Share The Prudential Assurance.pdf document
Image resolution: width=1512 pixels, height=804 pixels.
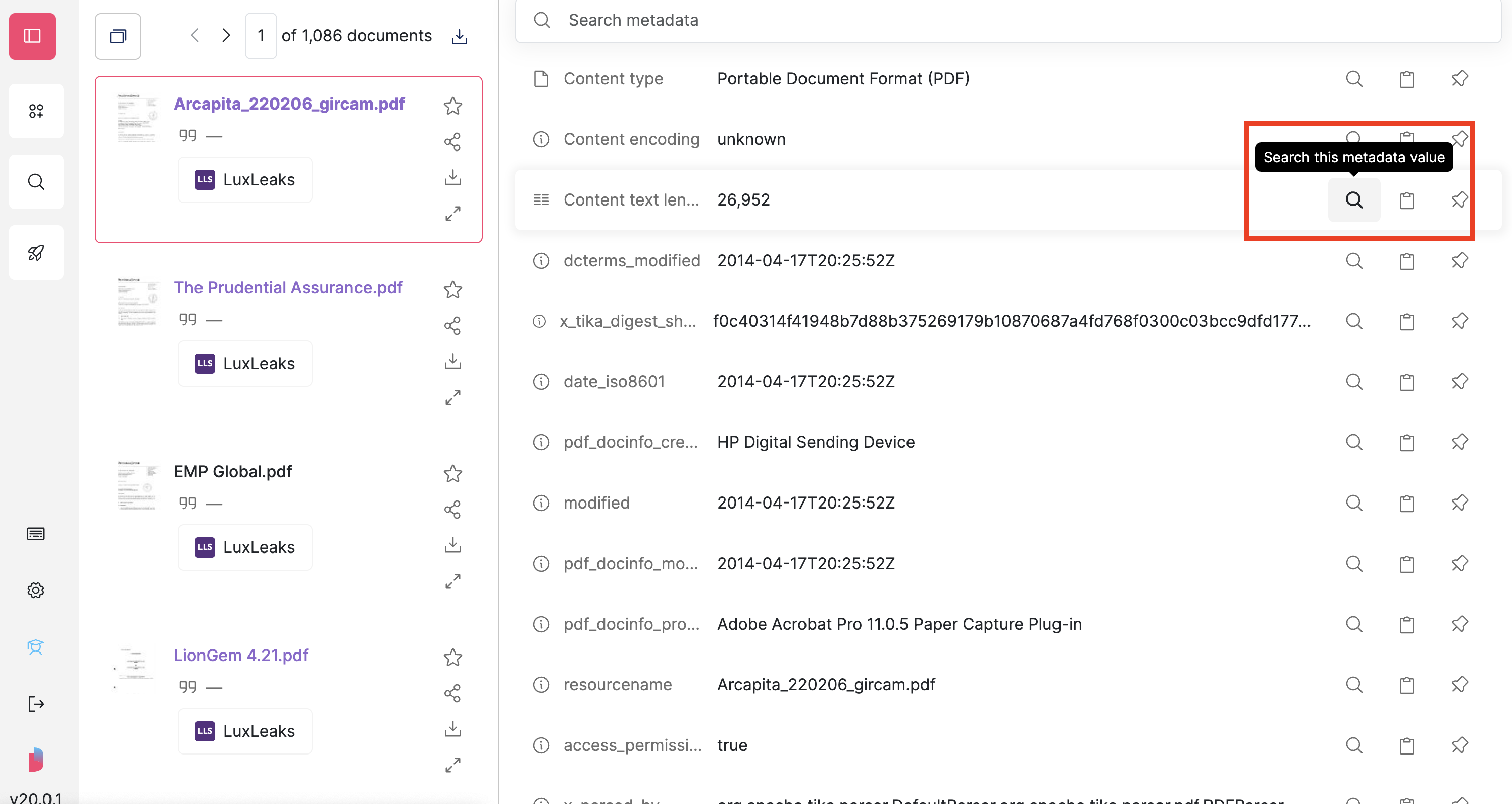pyautogui.click(x=452, y=326)
